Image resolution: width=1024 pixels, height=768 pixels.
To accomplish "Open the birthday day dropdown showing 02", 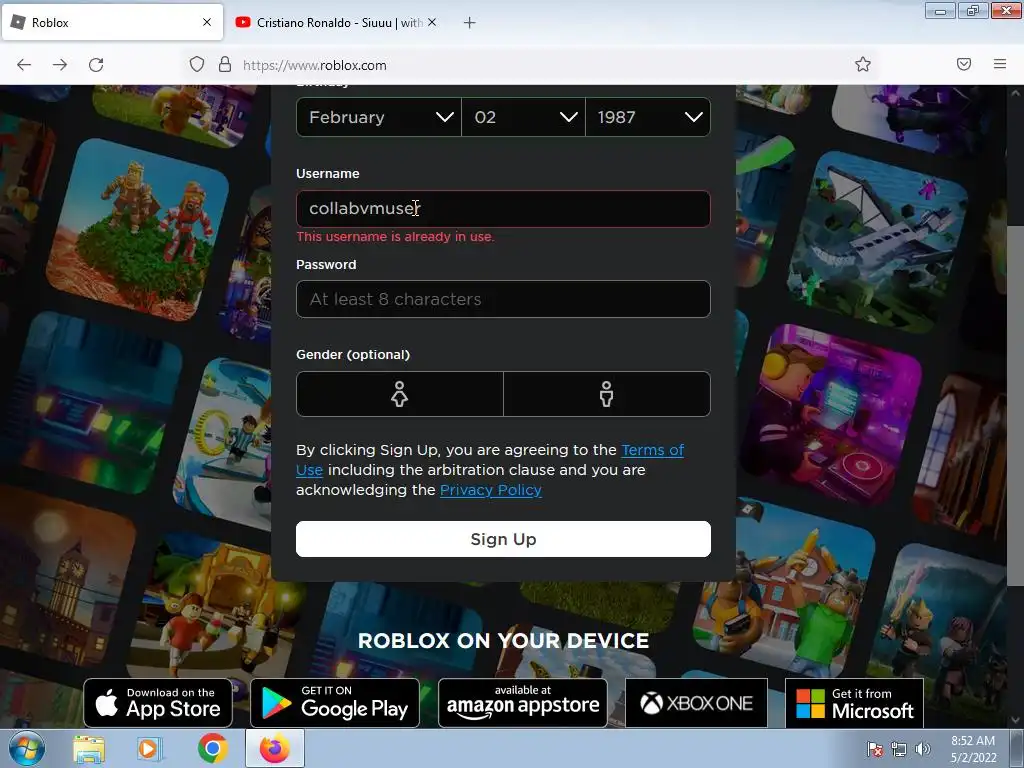I will (524, 117).
